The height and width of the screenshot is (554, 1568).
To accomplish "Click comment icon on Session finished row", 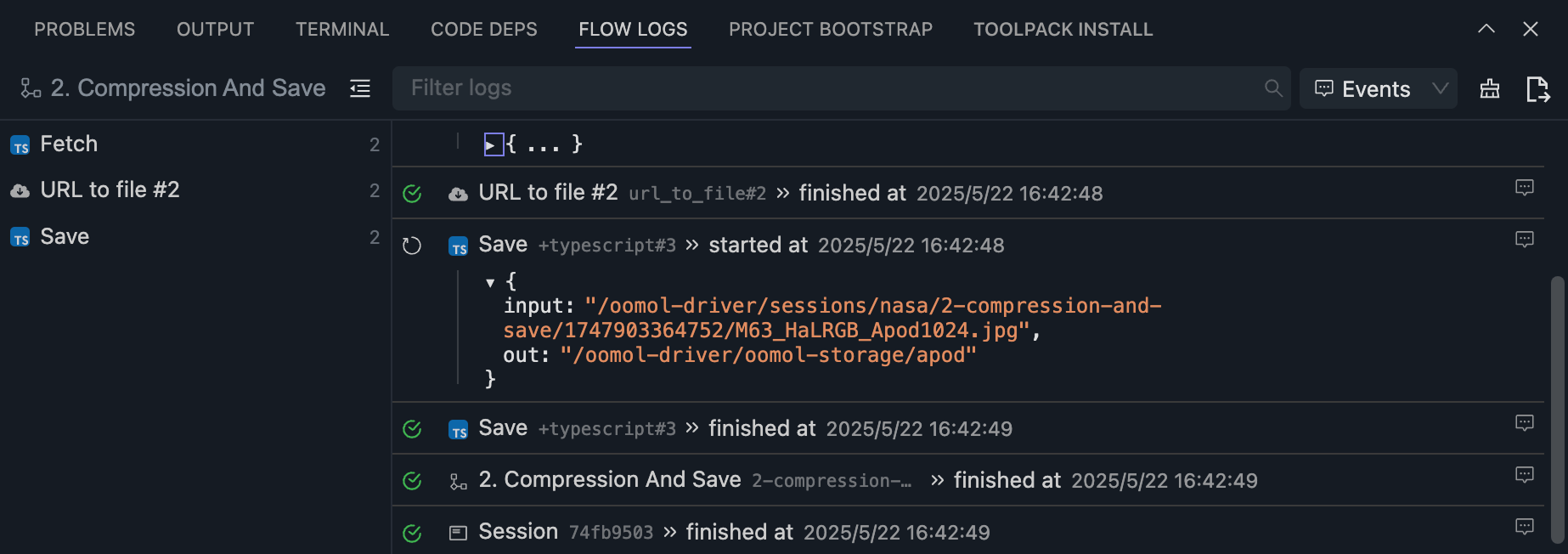I will (1525, 527).
